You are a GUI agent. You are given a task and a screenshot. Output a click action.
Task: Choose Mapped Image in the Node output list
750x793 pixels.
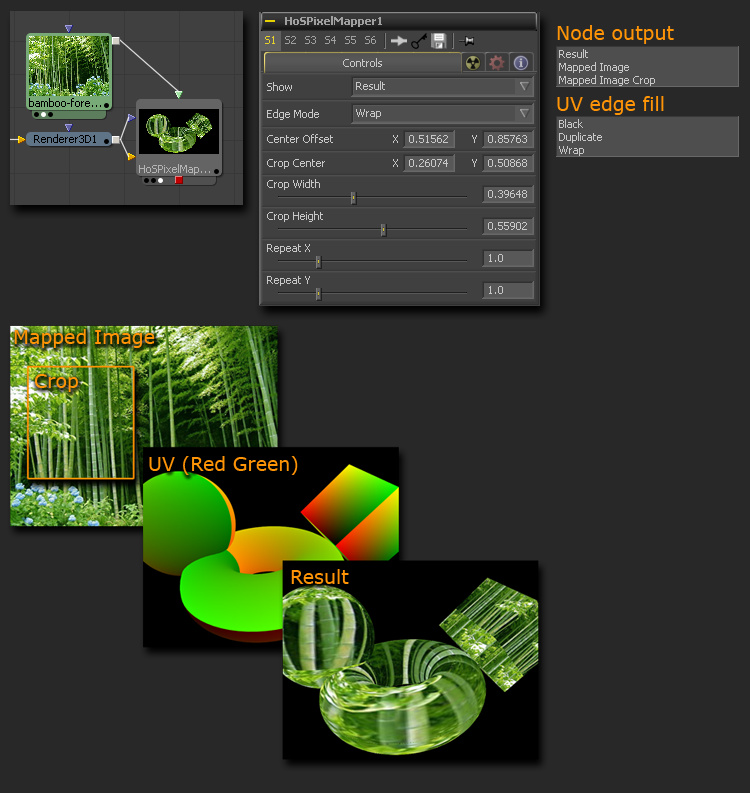pyautogui.click(x=594, y=67)
